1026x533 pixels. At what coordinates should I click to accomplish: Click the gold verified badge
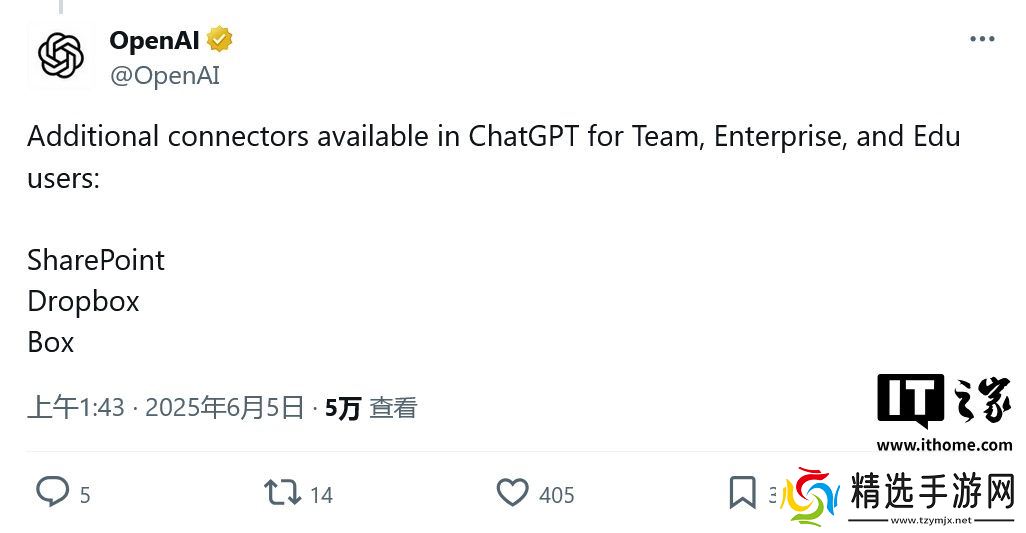pyautogui.click(x=220, y=40)
